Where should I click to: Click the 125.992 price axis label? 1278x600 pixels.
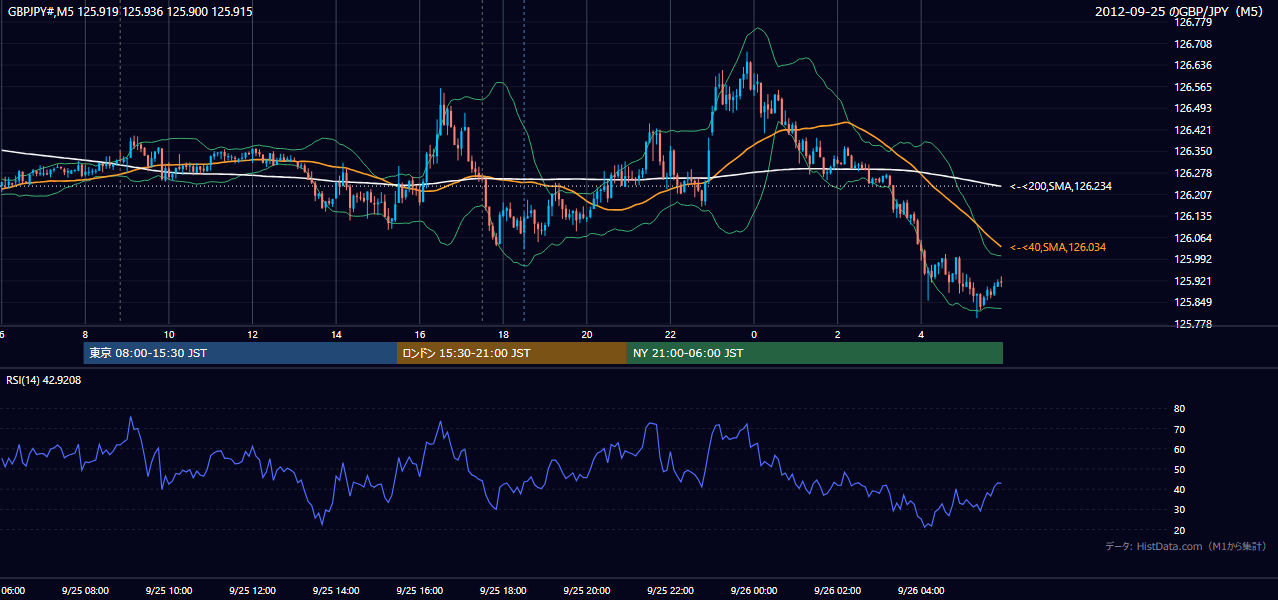pyautogui.click(x=1191, y=259)
